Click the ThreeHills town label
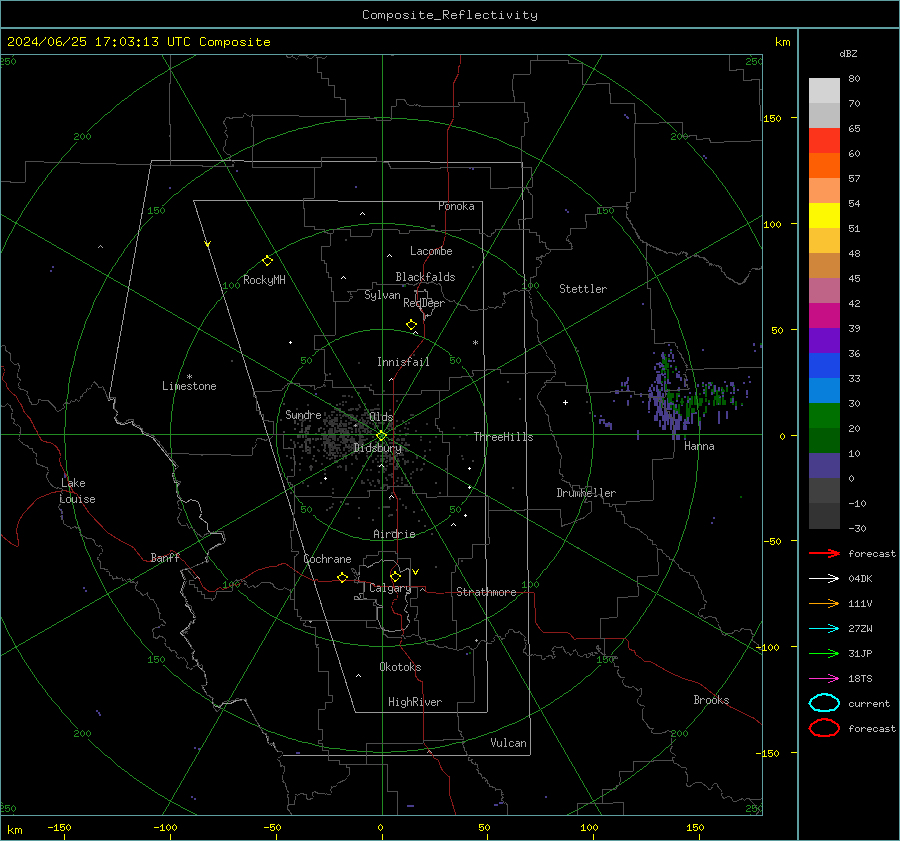This screenshot has width=900, height=841. coord(503,437)
